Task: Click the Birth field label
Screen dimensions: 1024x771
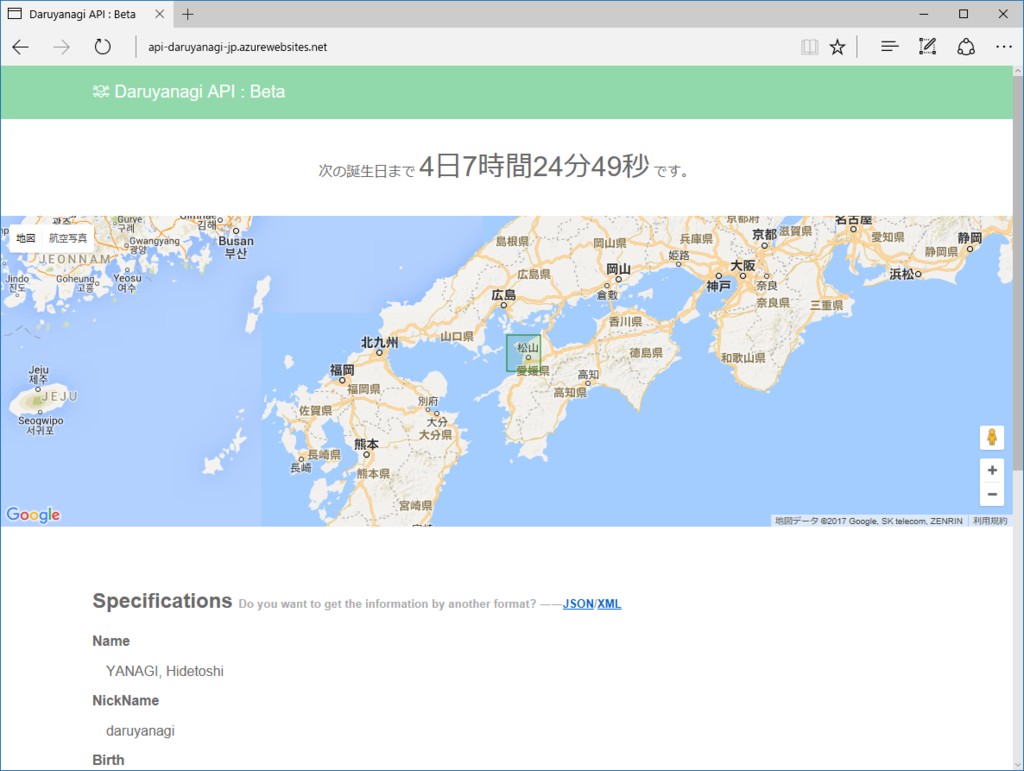Action: coord(108,760)
